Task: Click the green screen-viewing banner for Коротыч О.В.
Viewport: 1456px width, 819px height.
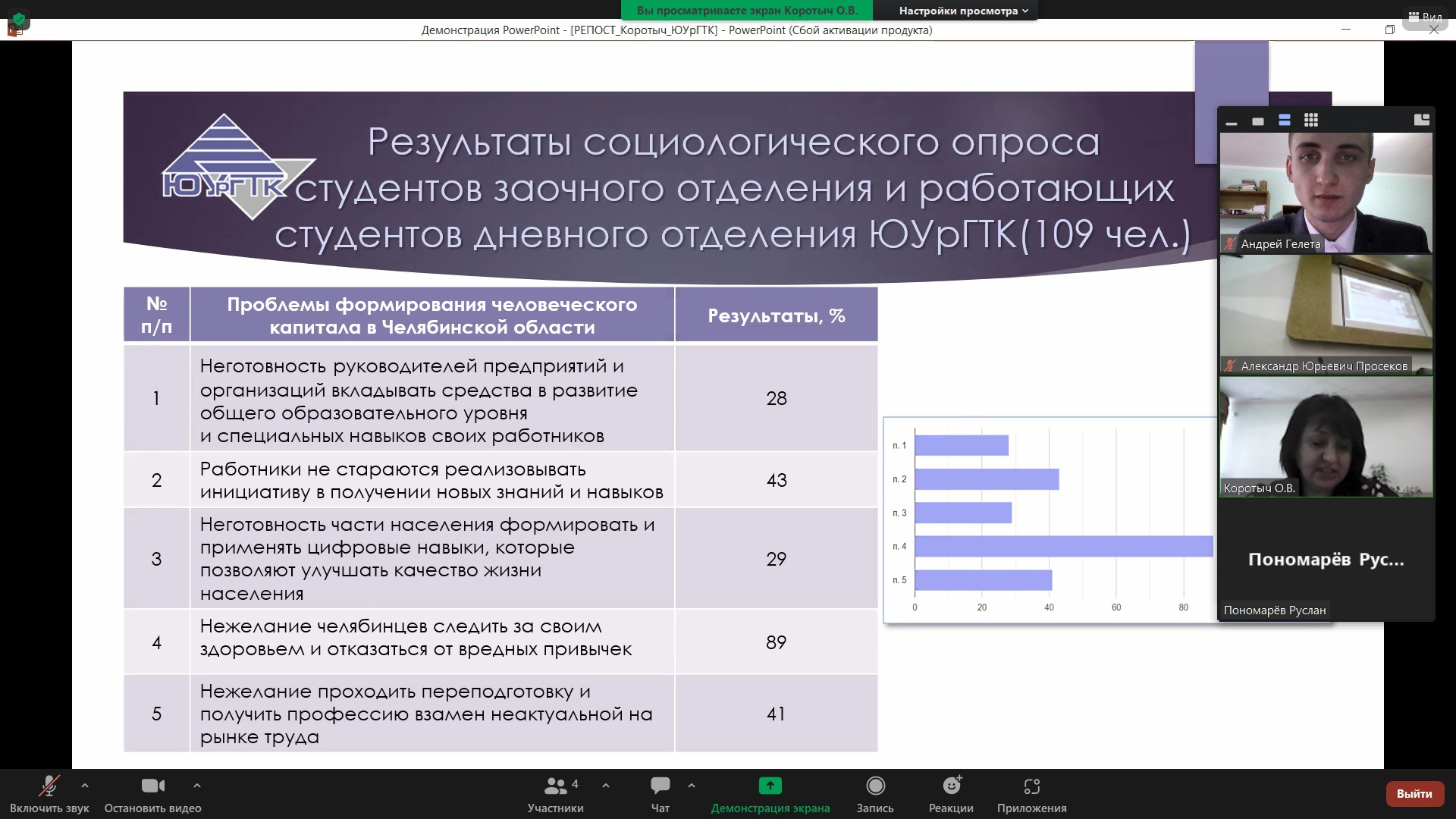Action: [x=747, y=11]
